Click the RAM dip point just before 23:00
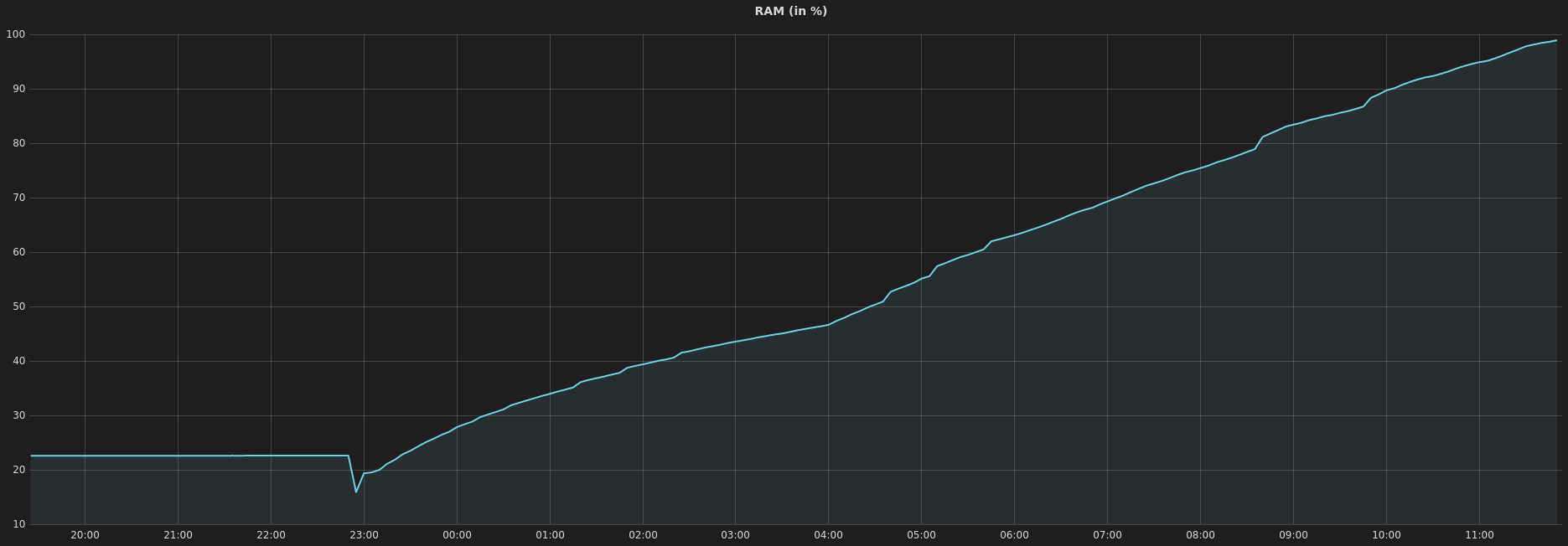The width and height of the screenshot is (1568, 546). coord(356,492)
